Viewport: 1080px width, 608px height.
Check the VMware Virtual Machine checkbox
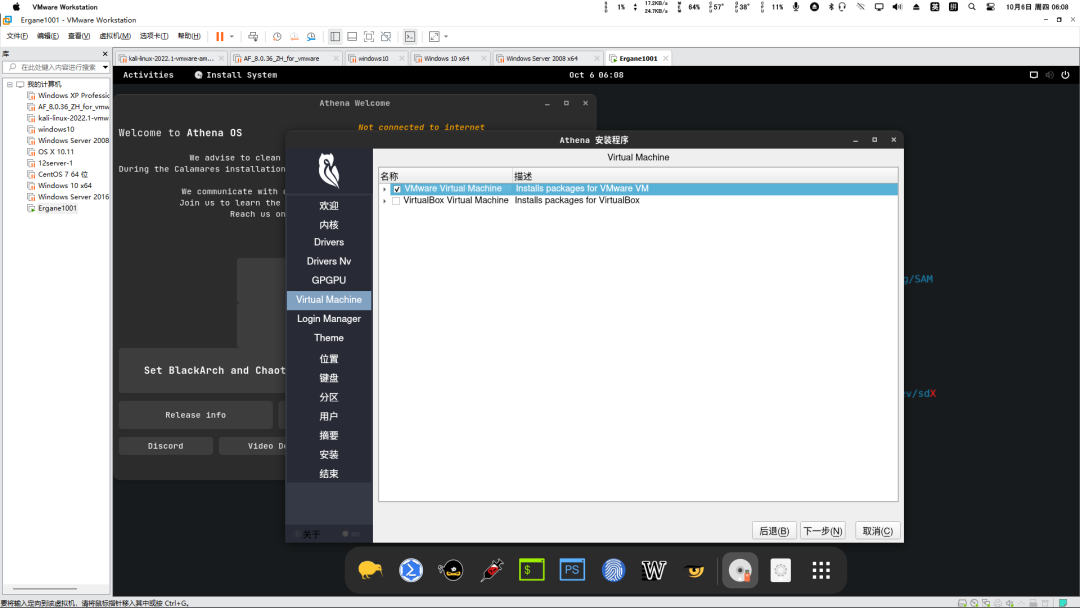(397, 189)
